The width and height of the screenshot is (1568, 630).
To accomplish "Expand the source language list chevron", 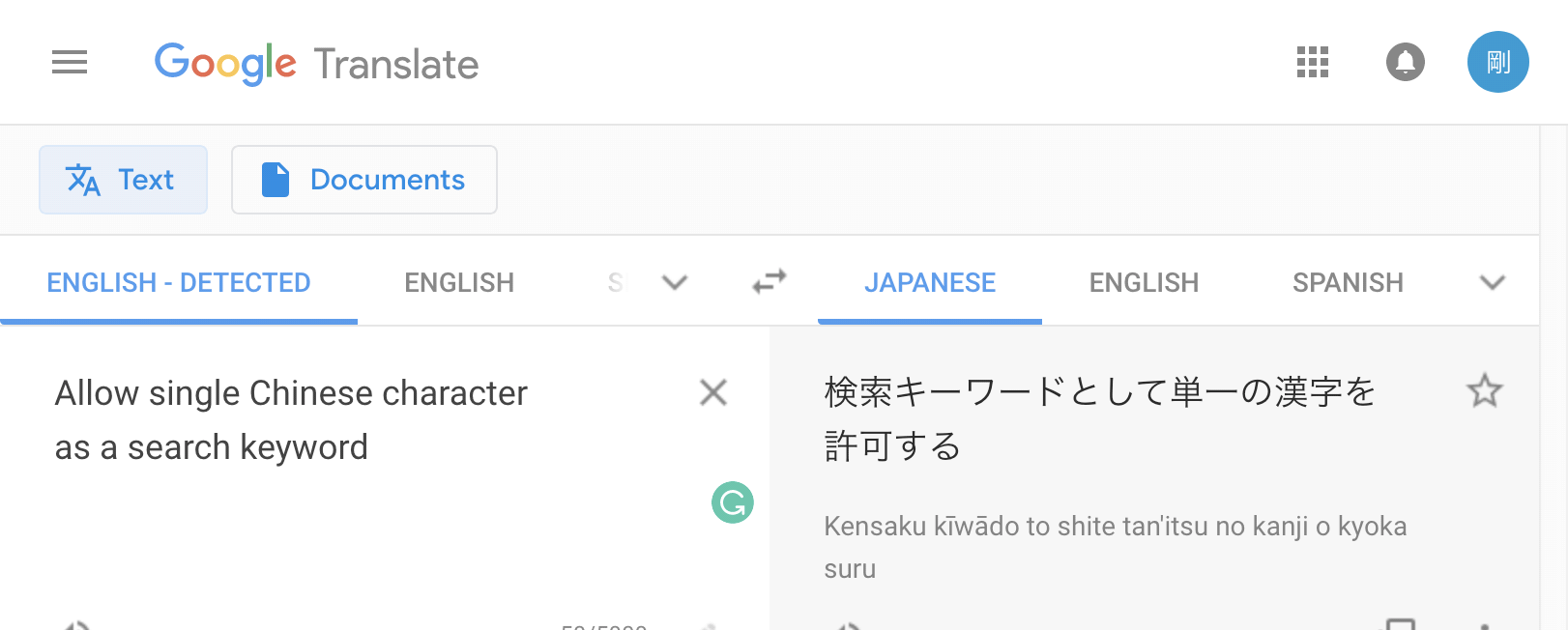I will pos(675,283).
